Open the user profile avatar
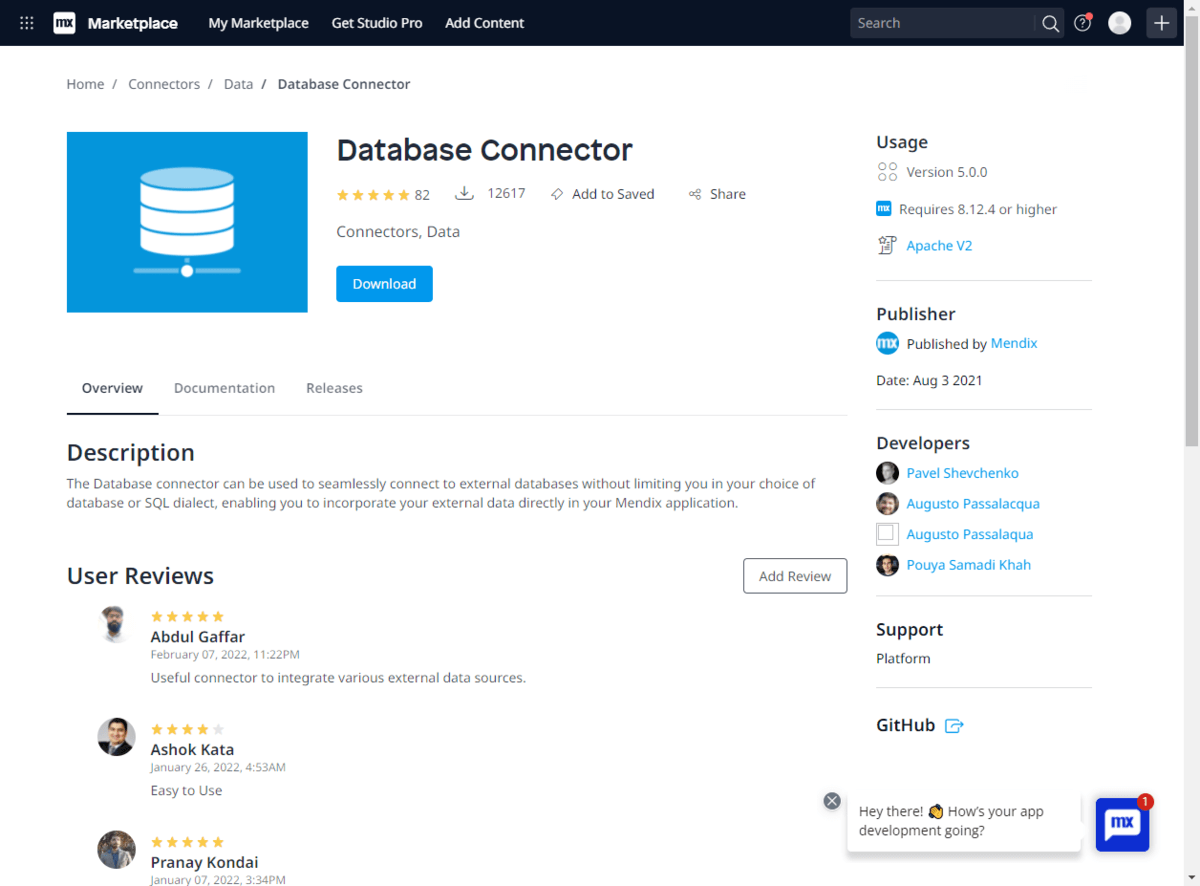The image size is (1200, 886). [1120, 23]
